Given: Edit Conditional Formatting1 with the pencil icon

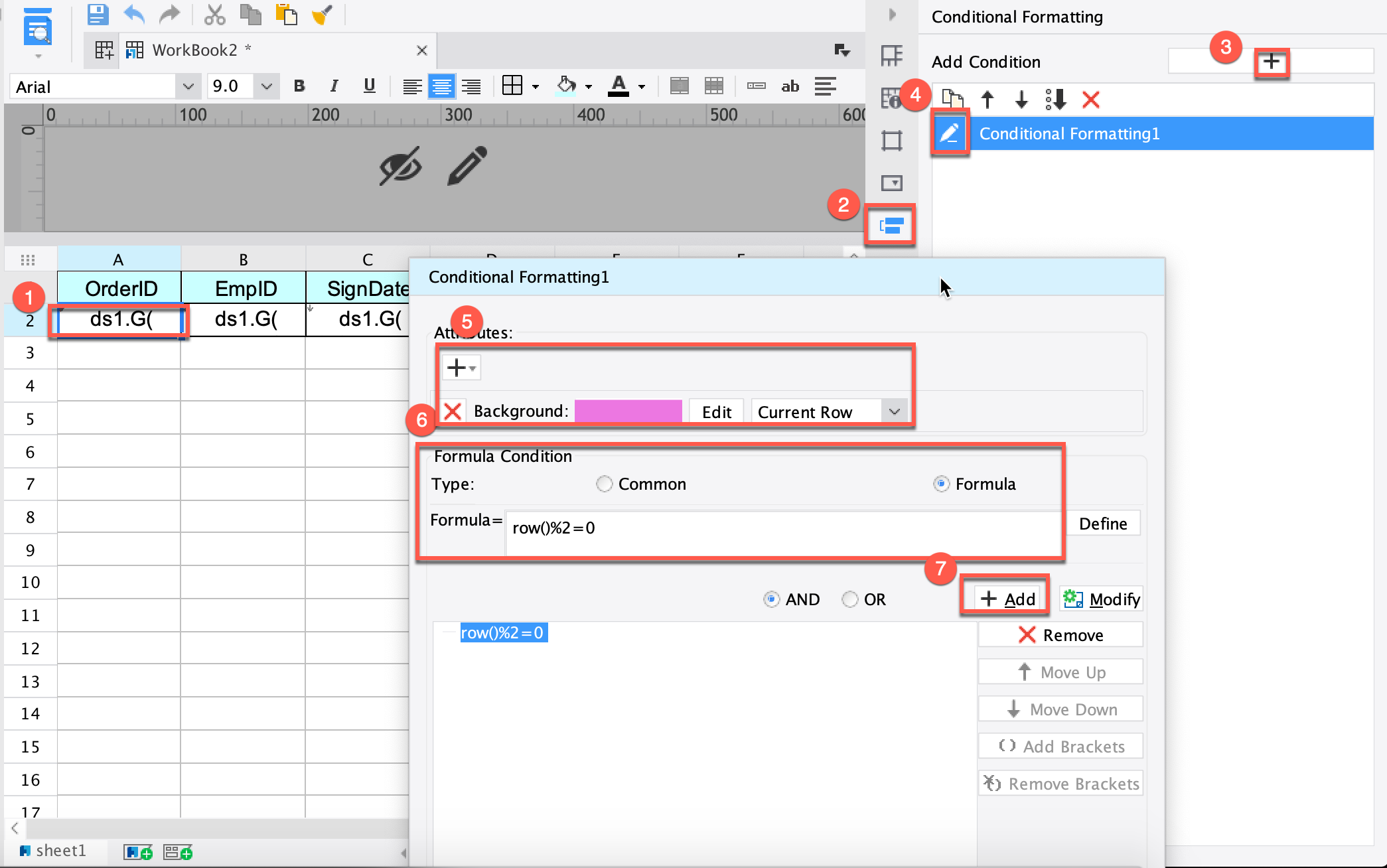Looking at the screenshot, I should pyautogui.click(x=950, y=133).
